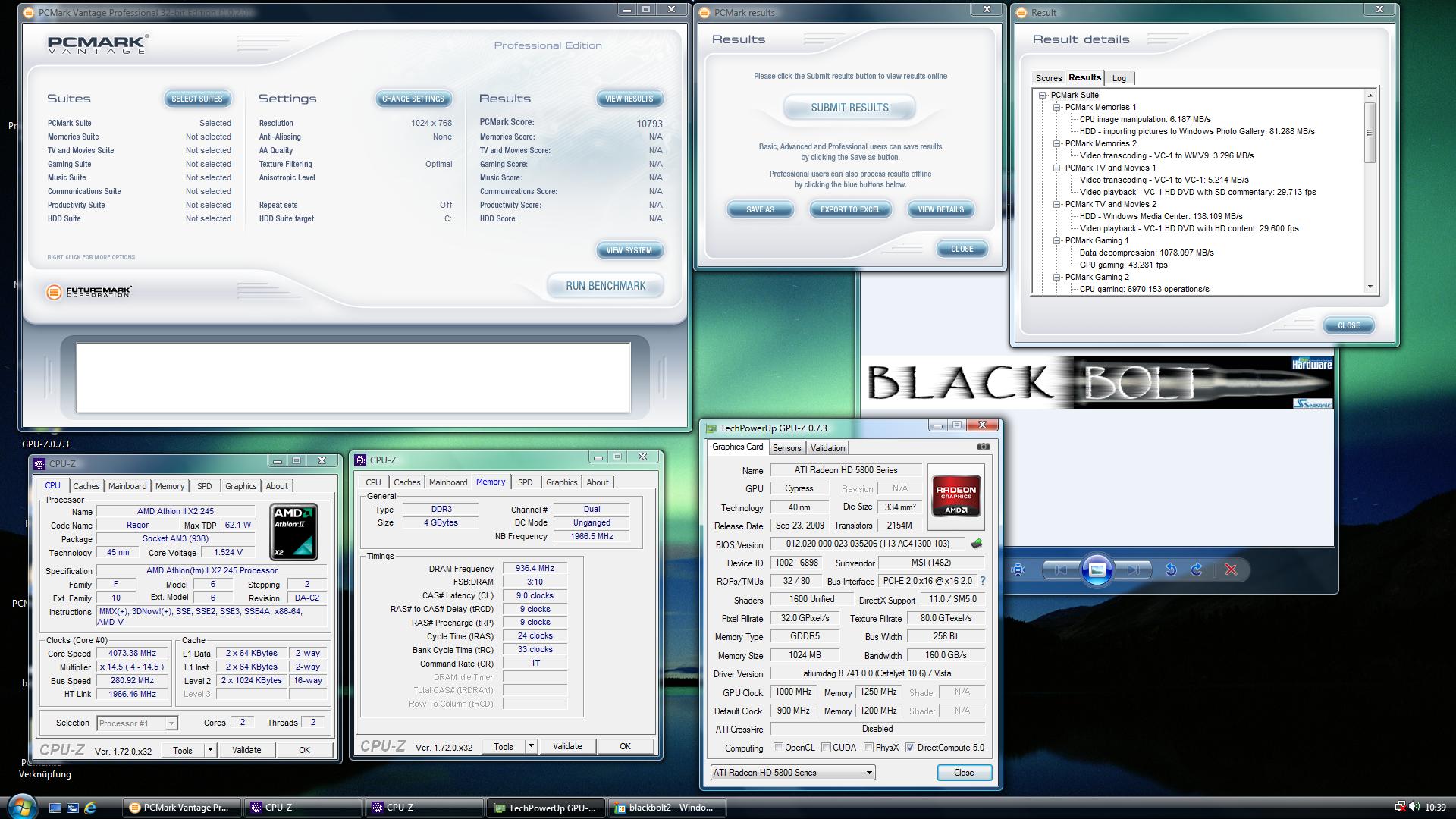Delete image with red X in photo viewer
This screenshot has height=819, width=1456.
tap(1231, 570)
